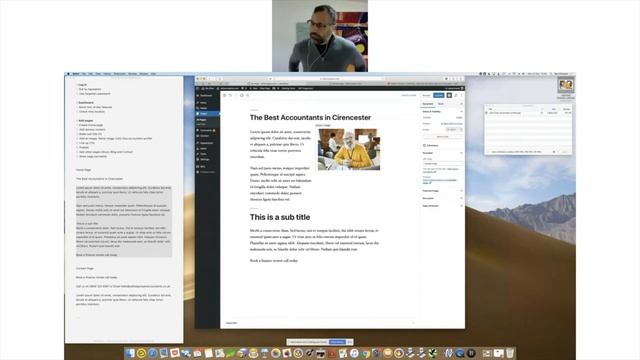
Task: Open Comments in WordPress admin menu
Action: (206, 131)
